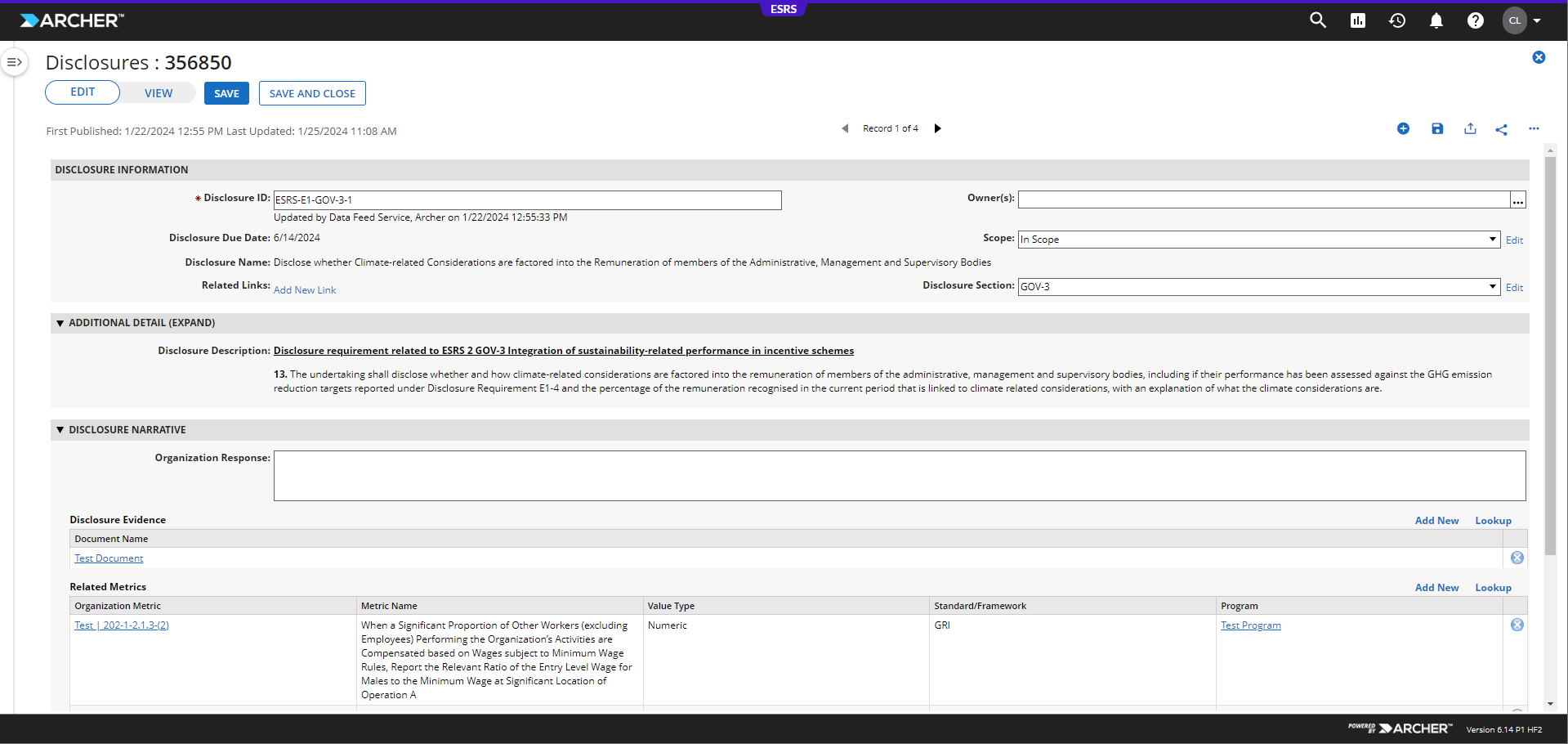
Task: Expand the left navigation menu
Action: click(x=14, y=62)
